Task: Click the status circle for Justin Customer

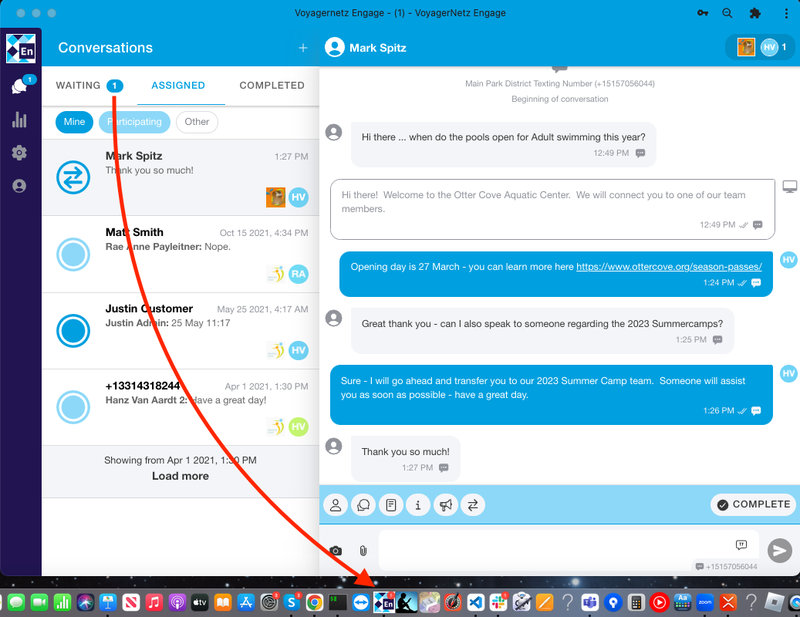Action: pos(73,331)
